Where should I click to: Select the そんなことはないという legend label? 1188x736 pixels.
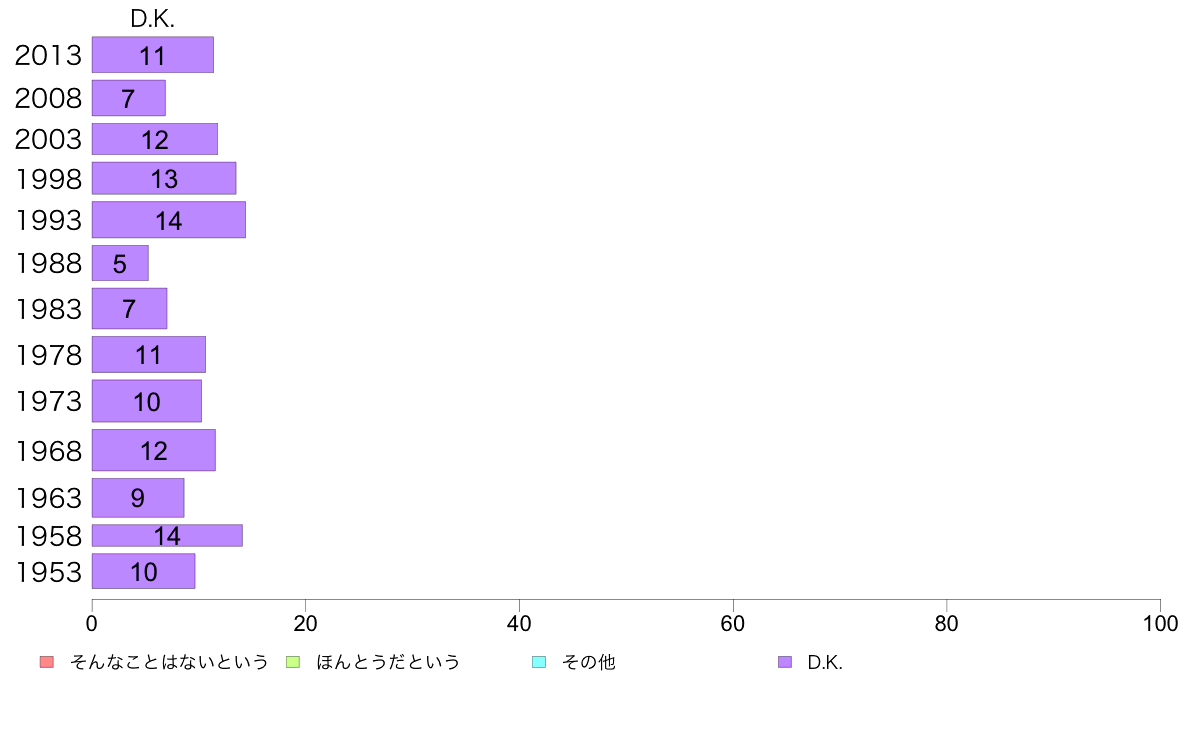(169, 662)
